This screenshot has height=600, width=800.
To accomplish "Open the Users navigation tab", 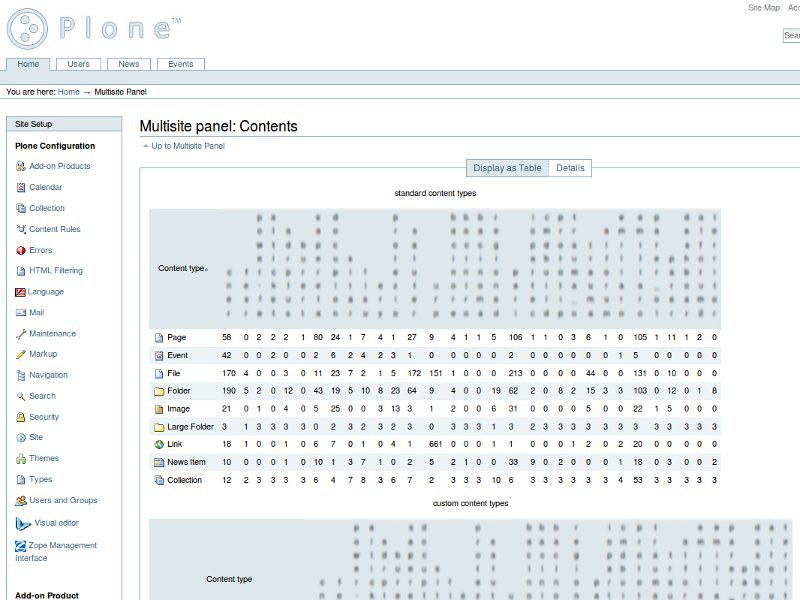I will pyautogui.click(x=78, y=64).
